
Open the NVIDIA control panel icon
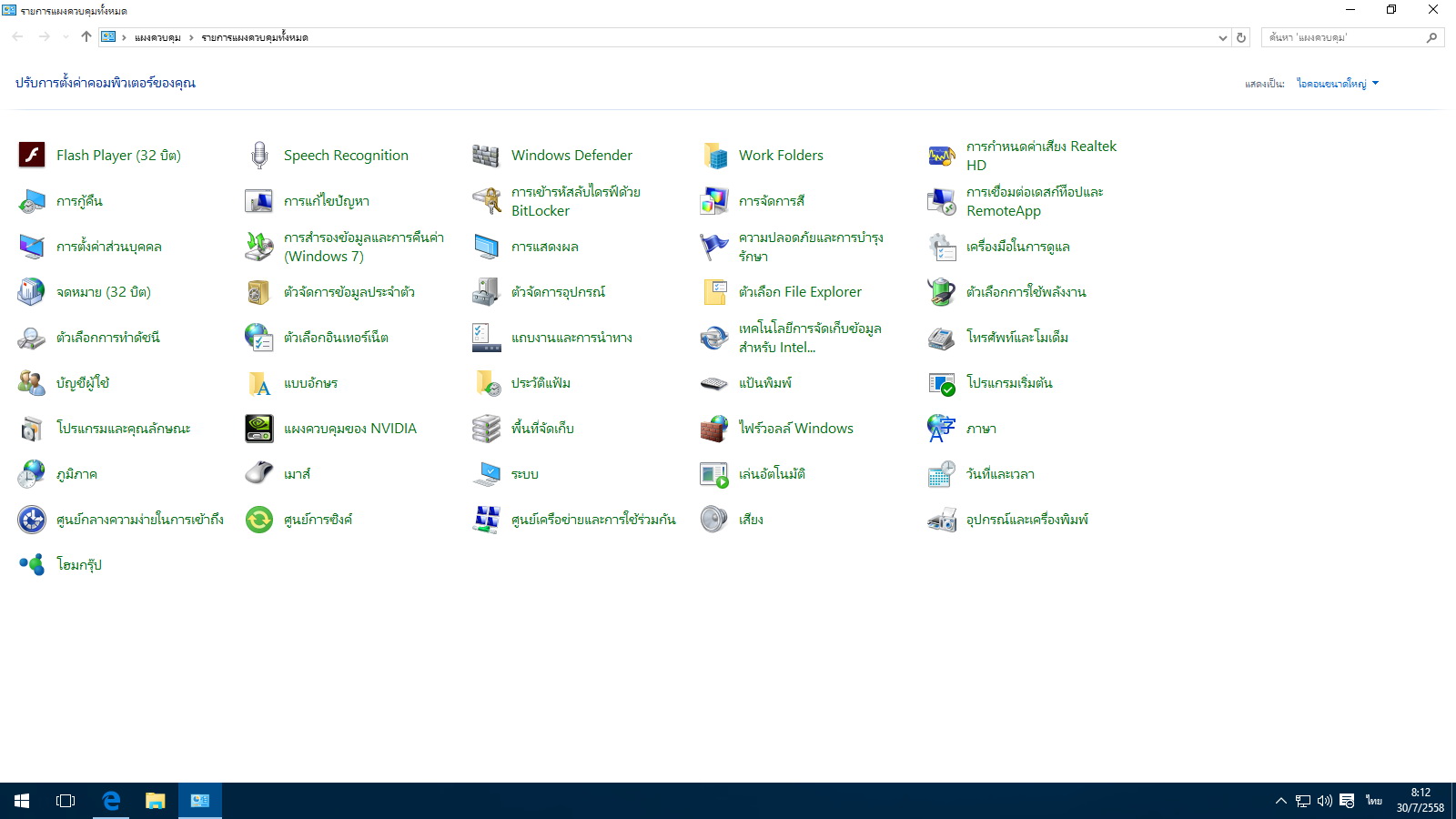pos(259,429)
